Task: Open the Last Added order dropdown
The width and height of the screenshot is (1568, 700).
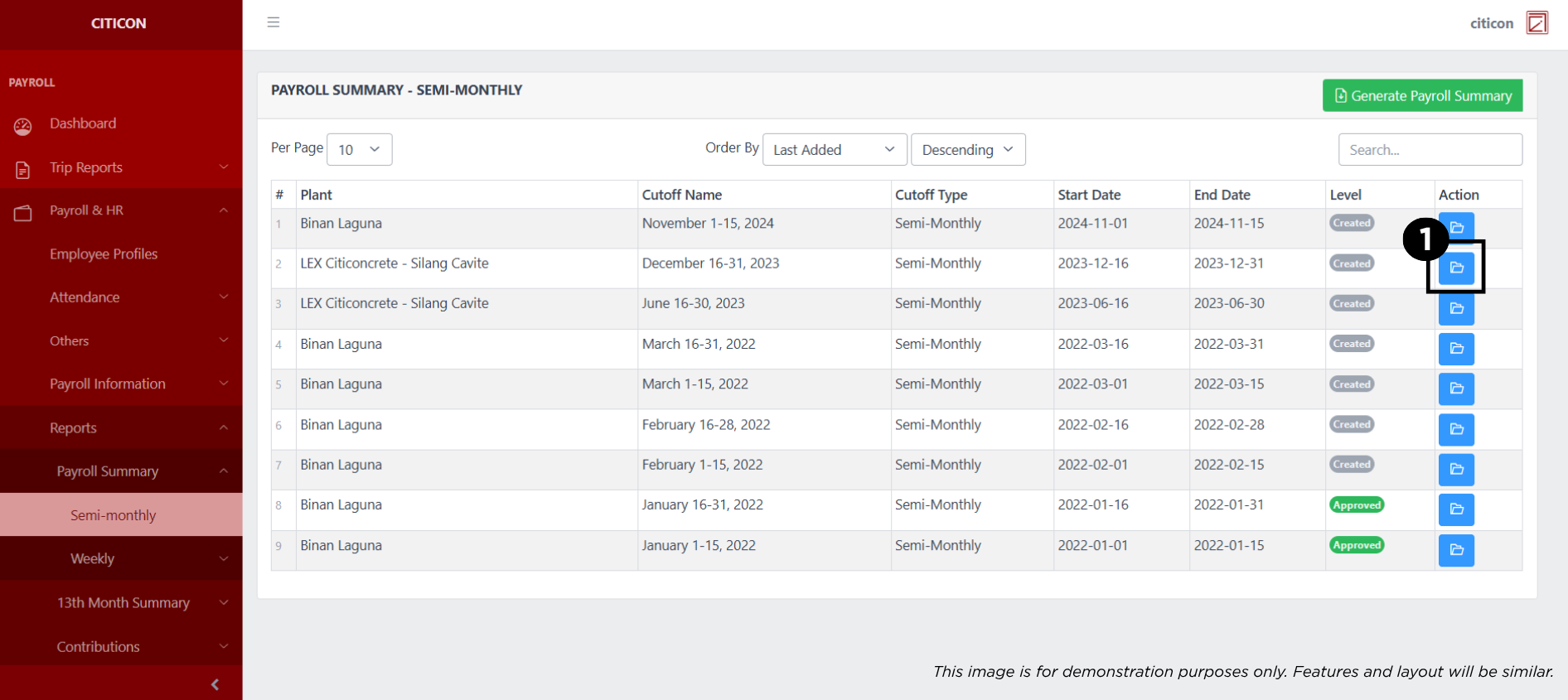Action: tap(834, 150)
